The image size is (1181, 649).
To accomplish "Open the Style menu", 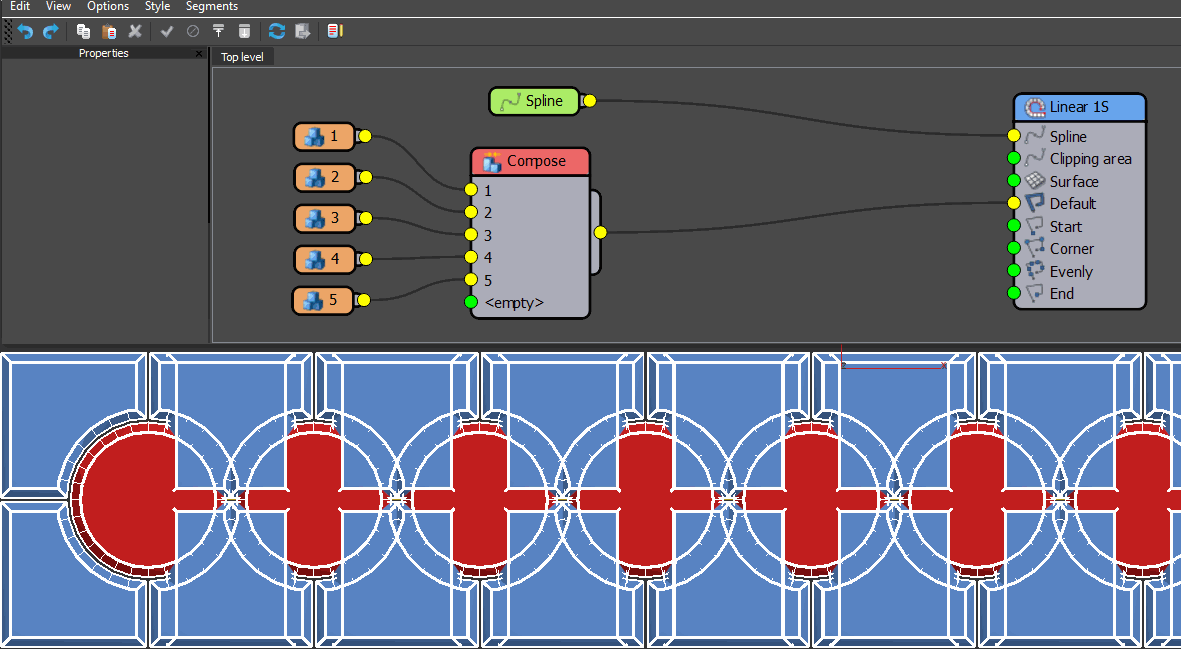I will coord(157,7).
